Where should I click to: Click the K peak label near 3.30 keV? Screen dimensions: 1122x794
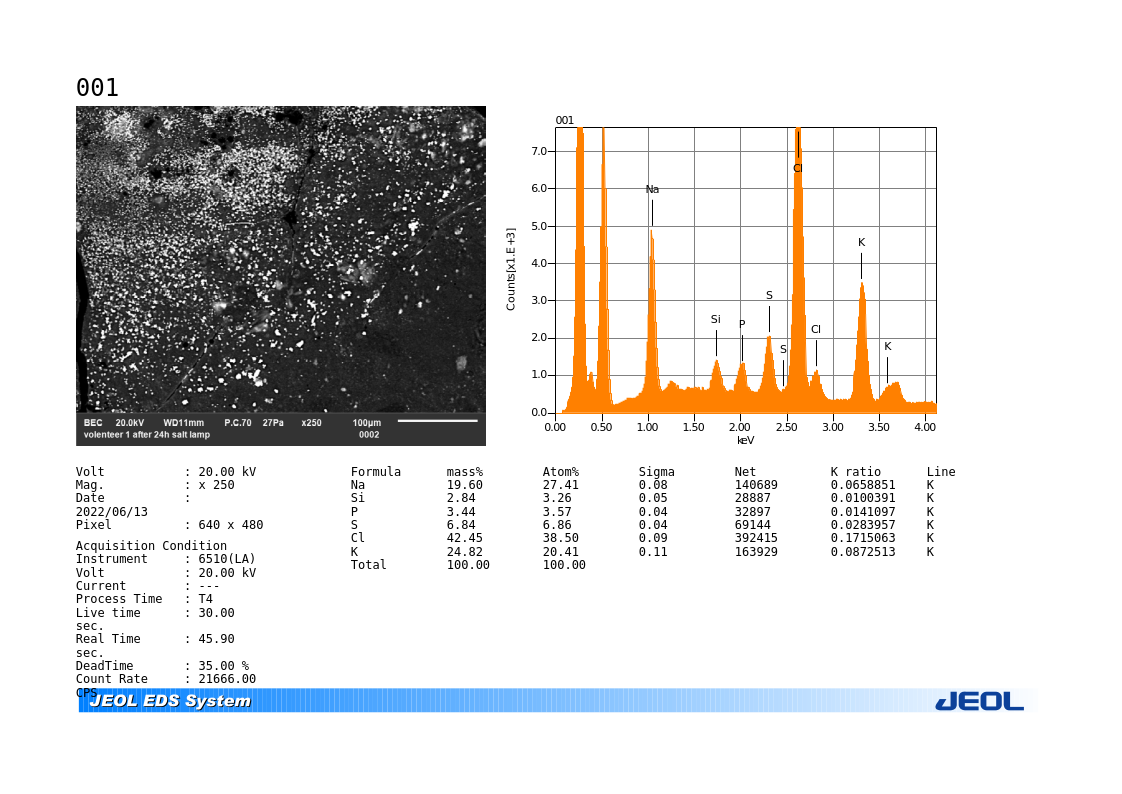[x=862, y=242]
